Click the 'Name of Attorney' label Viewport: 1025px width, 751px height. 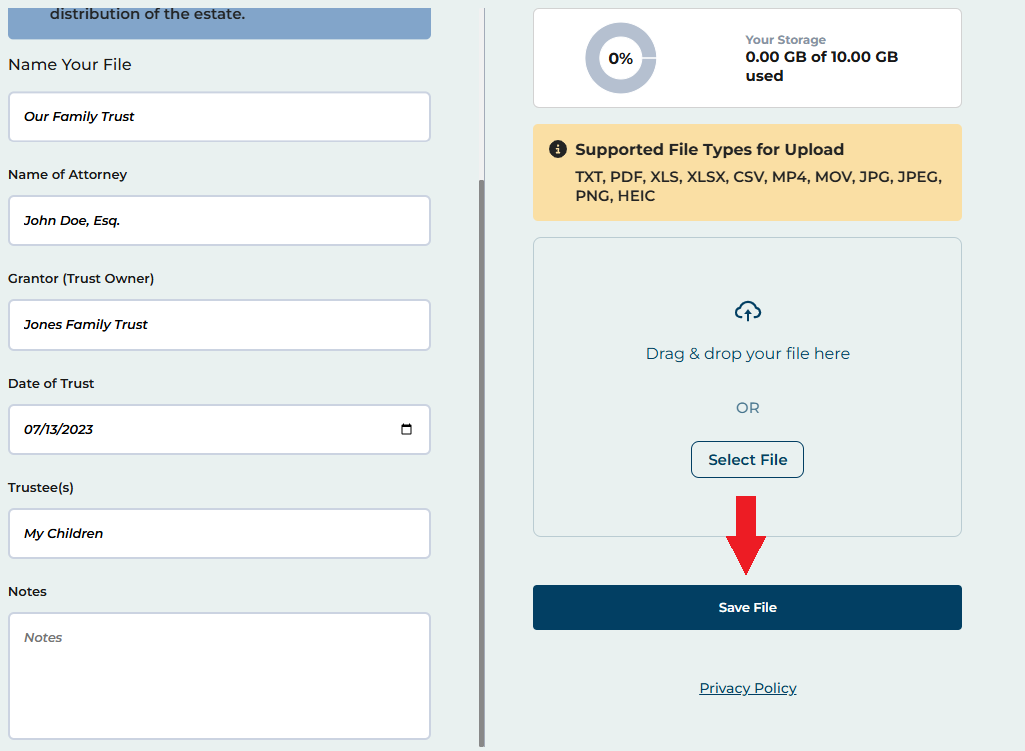point(67,175)
